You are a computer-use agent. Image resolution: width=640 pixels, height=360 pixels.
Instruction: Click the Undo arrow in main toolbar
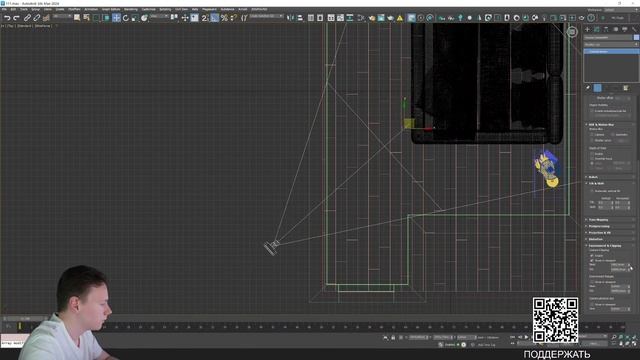7,18
